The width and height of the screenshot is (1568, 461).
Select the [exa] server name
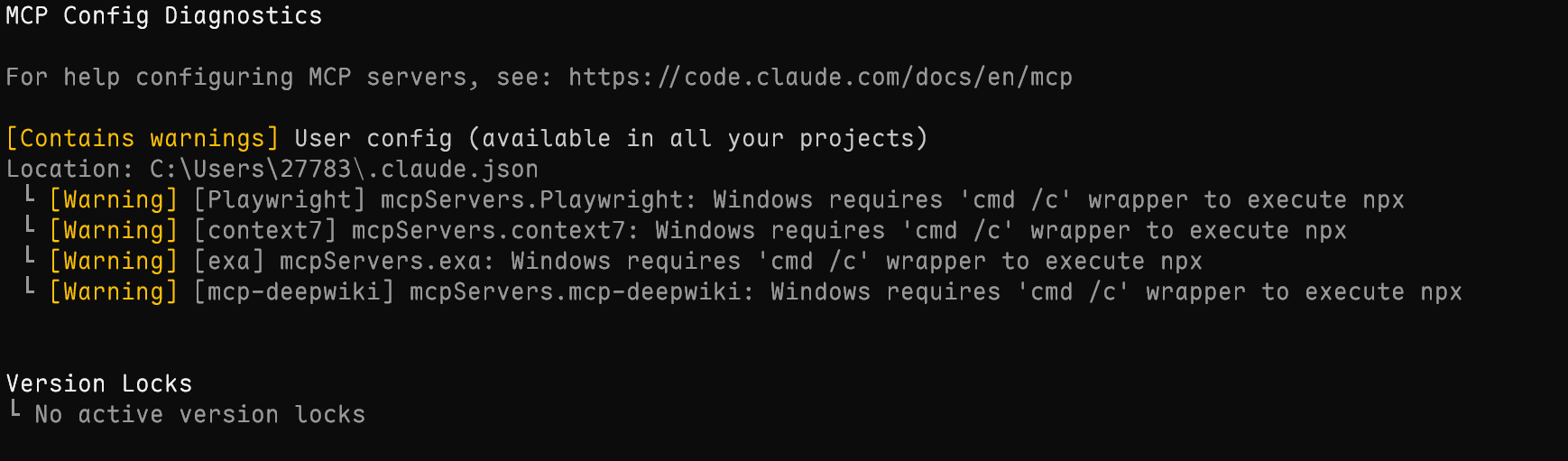point(229,262)
